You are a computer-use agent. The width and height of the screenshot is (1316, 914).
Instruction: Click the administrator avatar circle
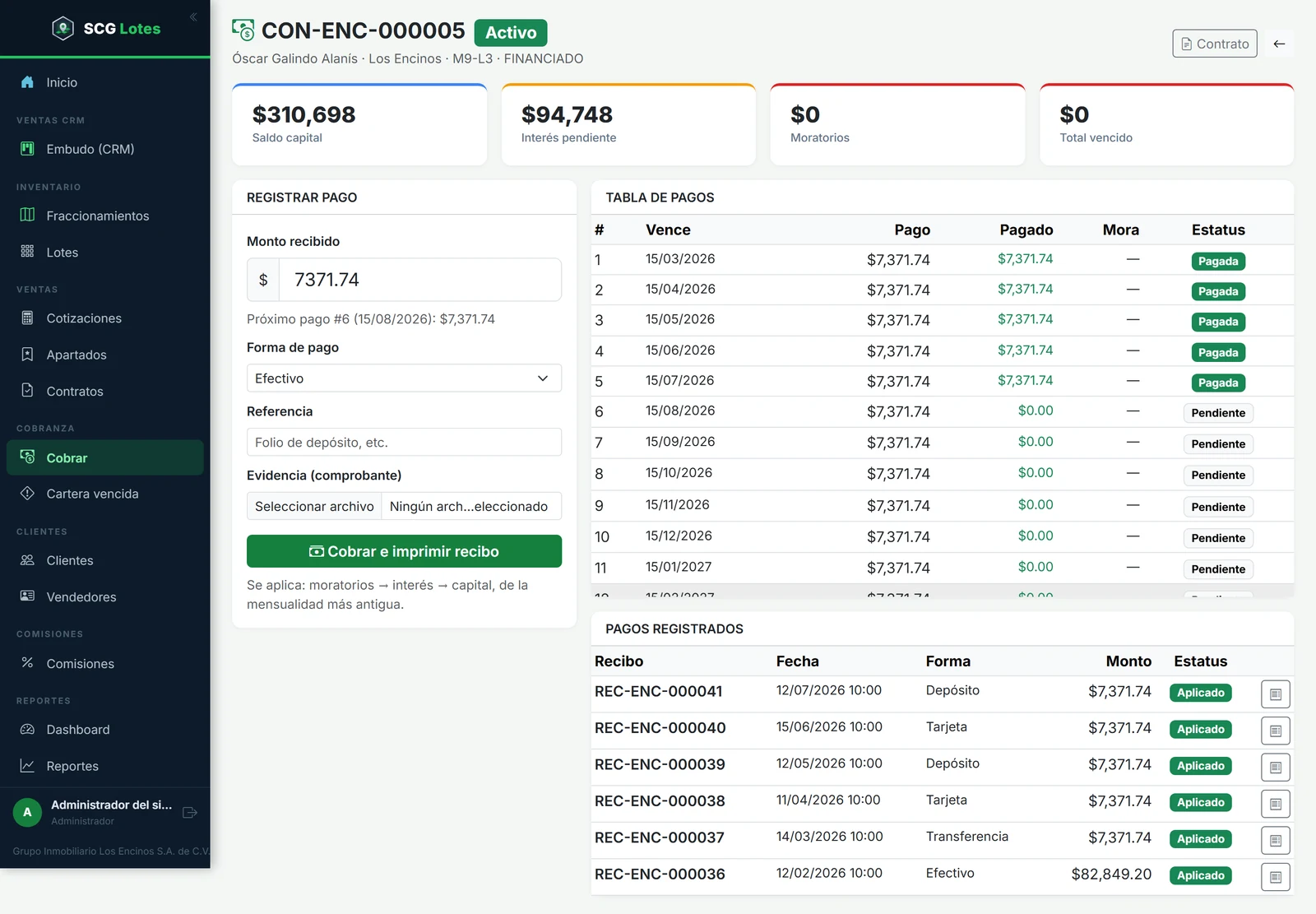click(x=27, y=813)
